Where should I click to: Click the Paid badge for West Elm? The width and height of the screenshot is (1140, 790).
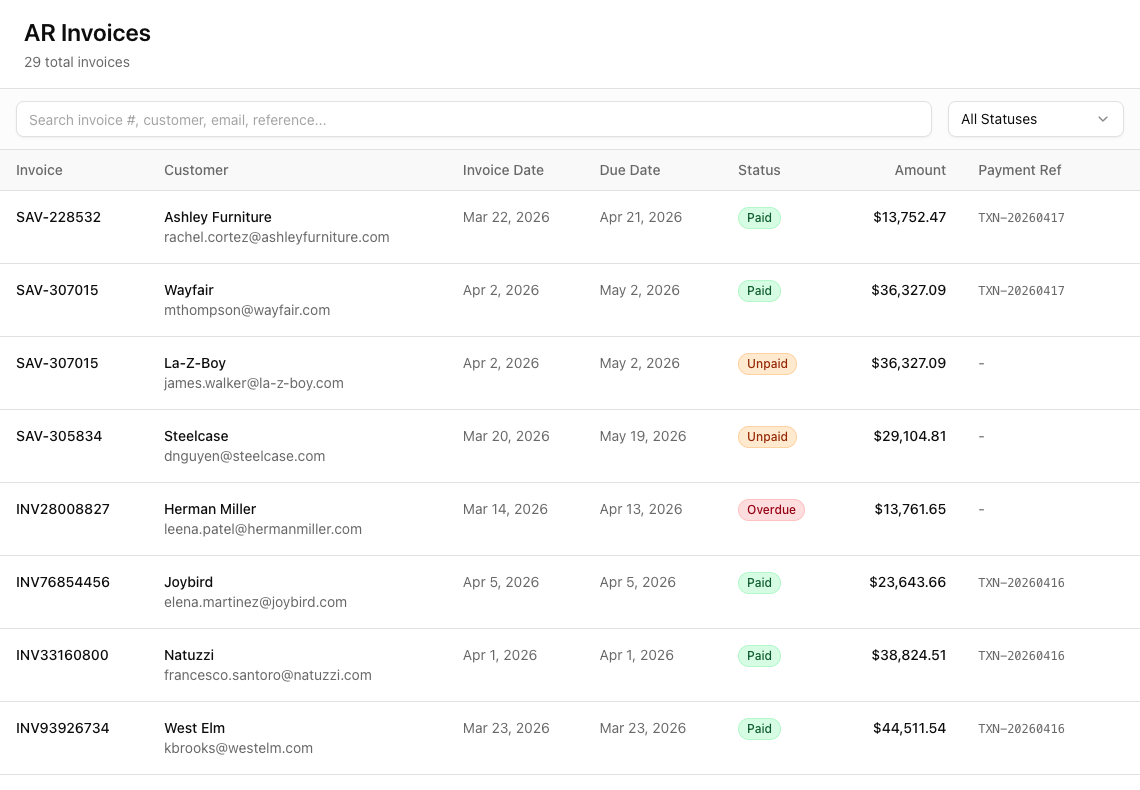(x=759, y=729)
